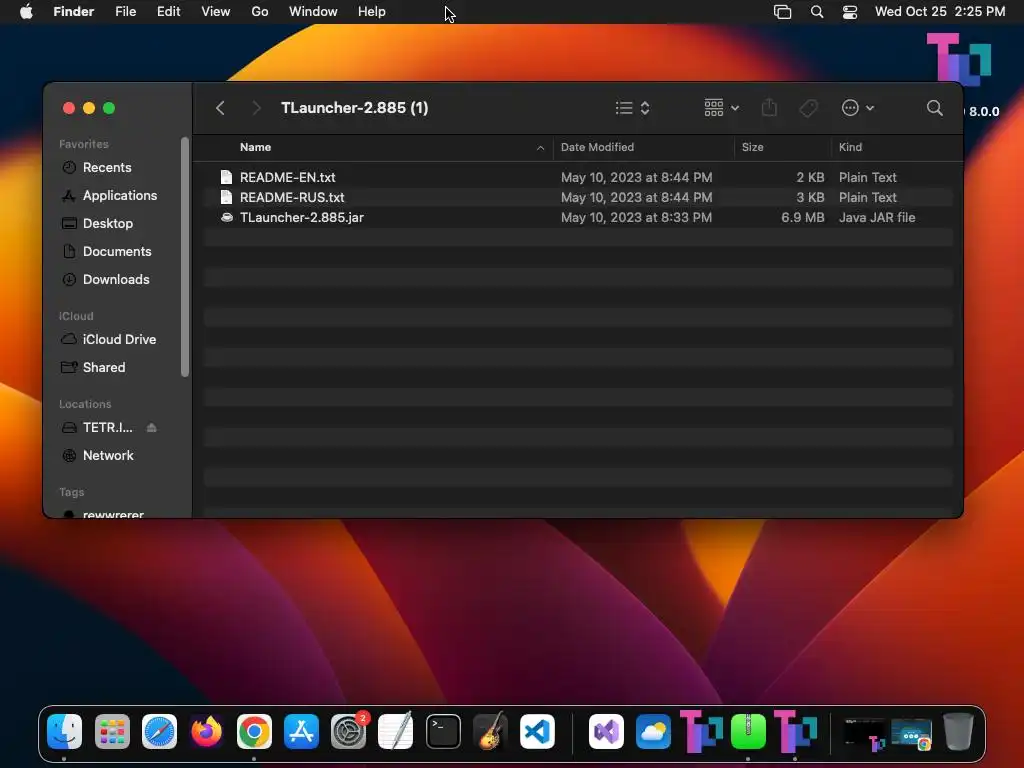
Task: Open the Edit menu
Action: 168,12
